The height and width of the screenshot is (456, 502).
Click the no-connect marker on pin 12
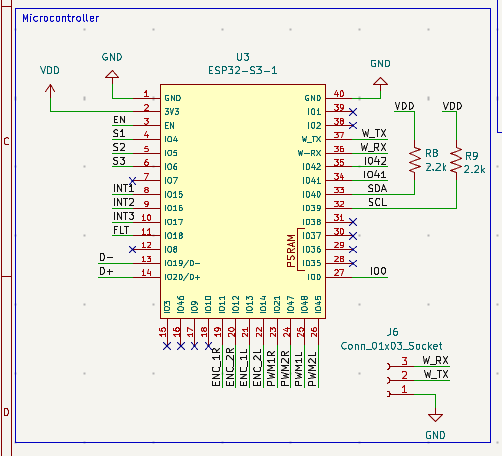click(132, 249)
